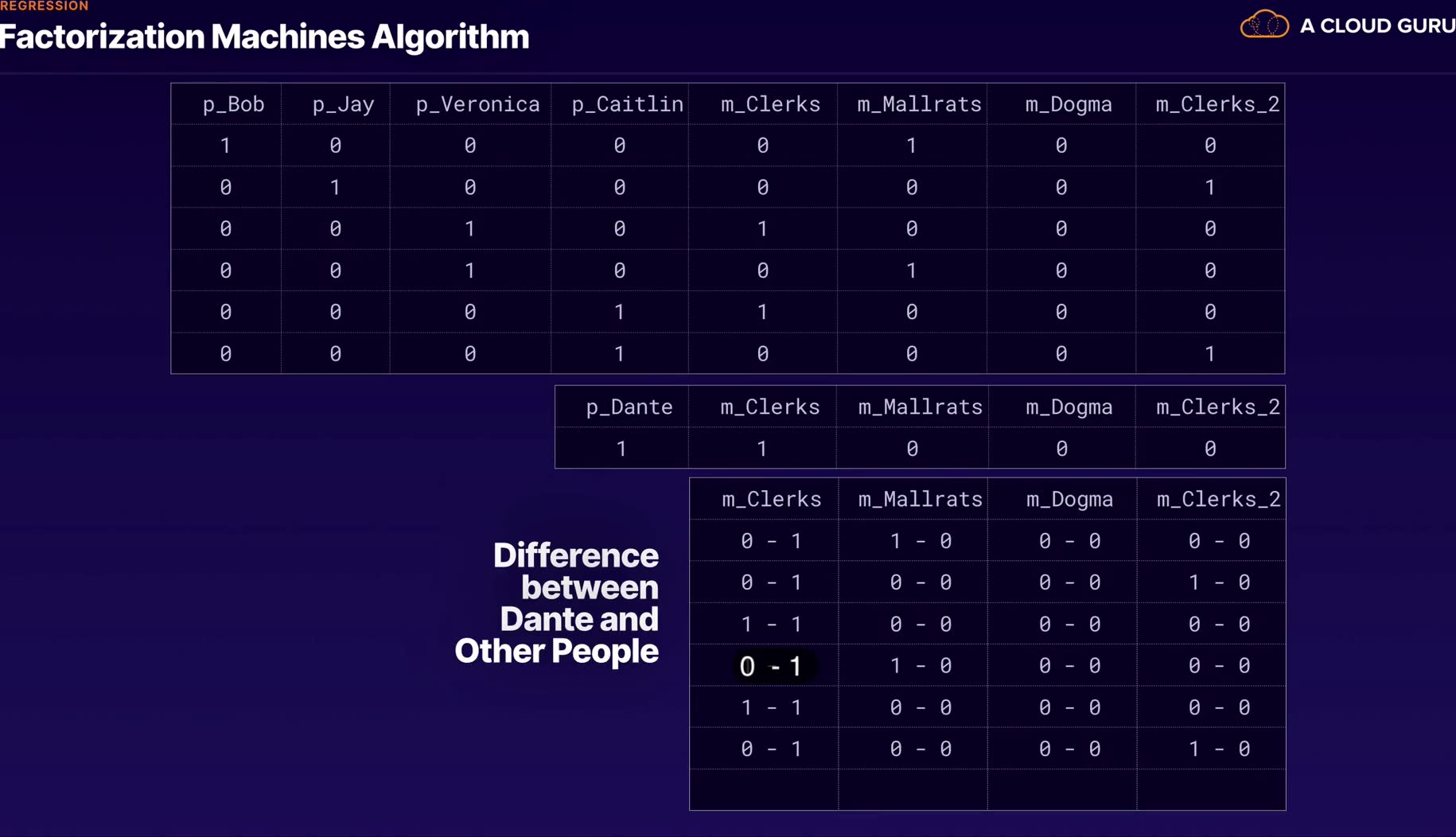Select the p_Bob column header
Image resolution: width=1456 pixels, height=837 pixels.
233,104
